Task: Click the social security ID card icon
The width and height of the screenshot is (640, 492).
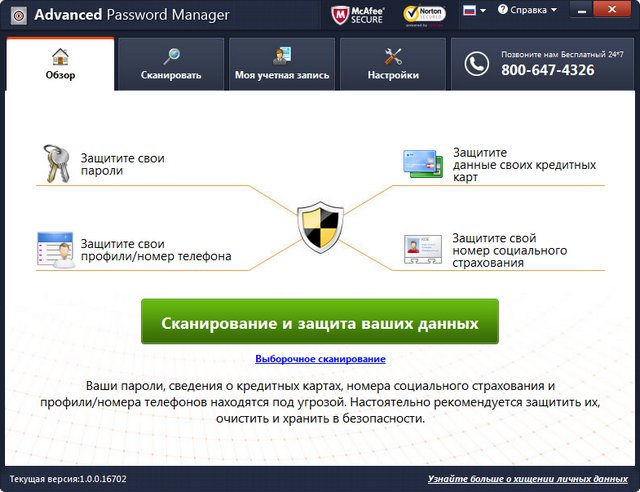Action: pos(423,249)
